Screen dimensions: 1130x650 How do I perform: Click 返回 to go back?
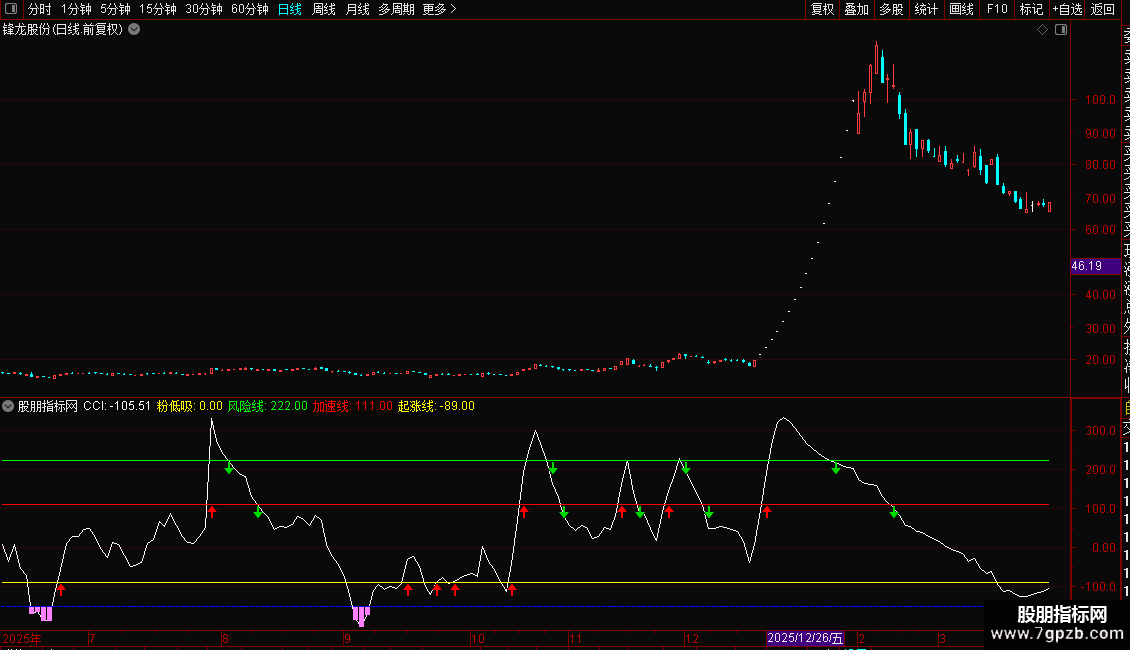click(x=1103, y=9)
